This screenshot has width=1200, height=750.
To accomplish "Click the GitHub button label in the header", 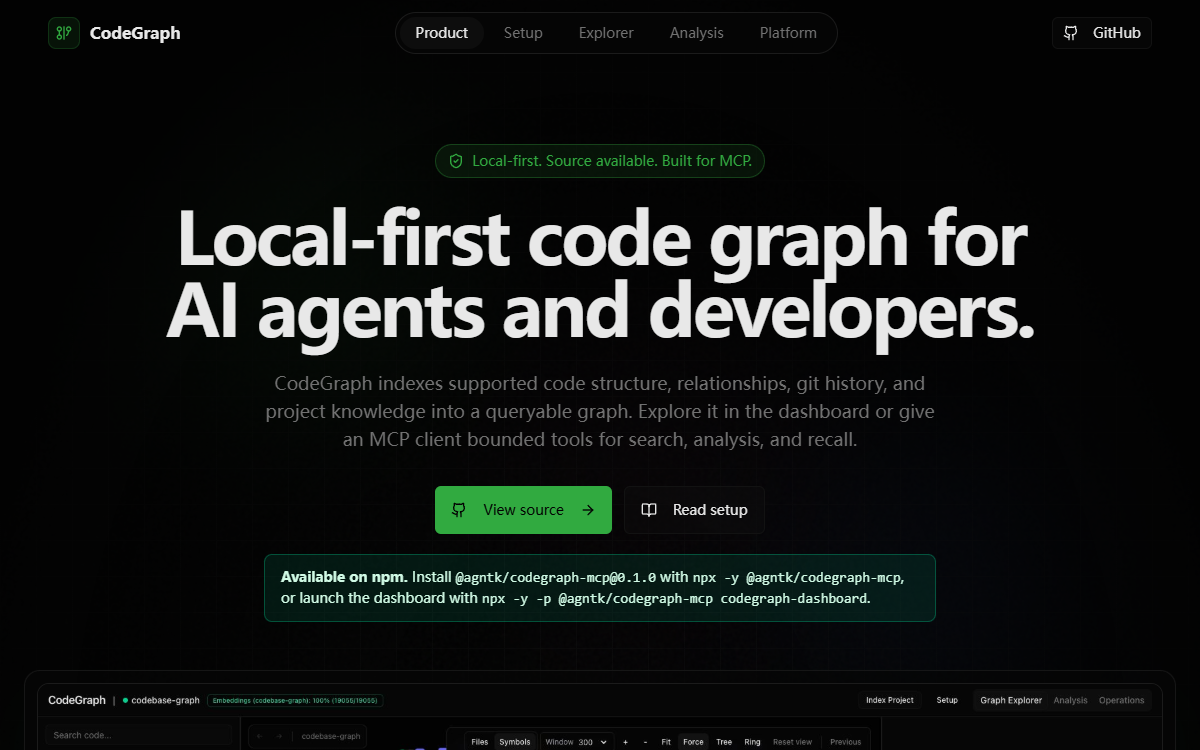I will click(x=1116, y=33).
